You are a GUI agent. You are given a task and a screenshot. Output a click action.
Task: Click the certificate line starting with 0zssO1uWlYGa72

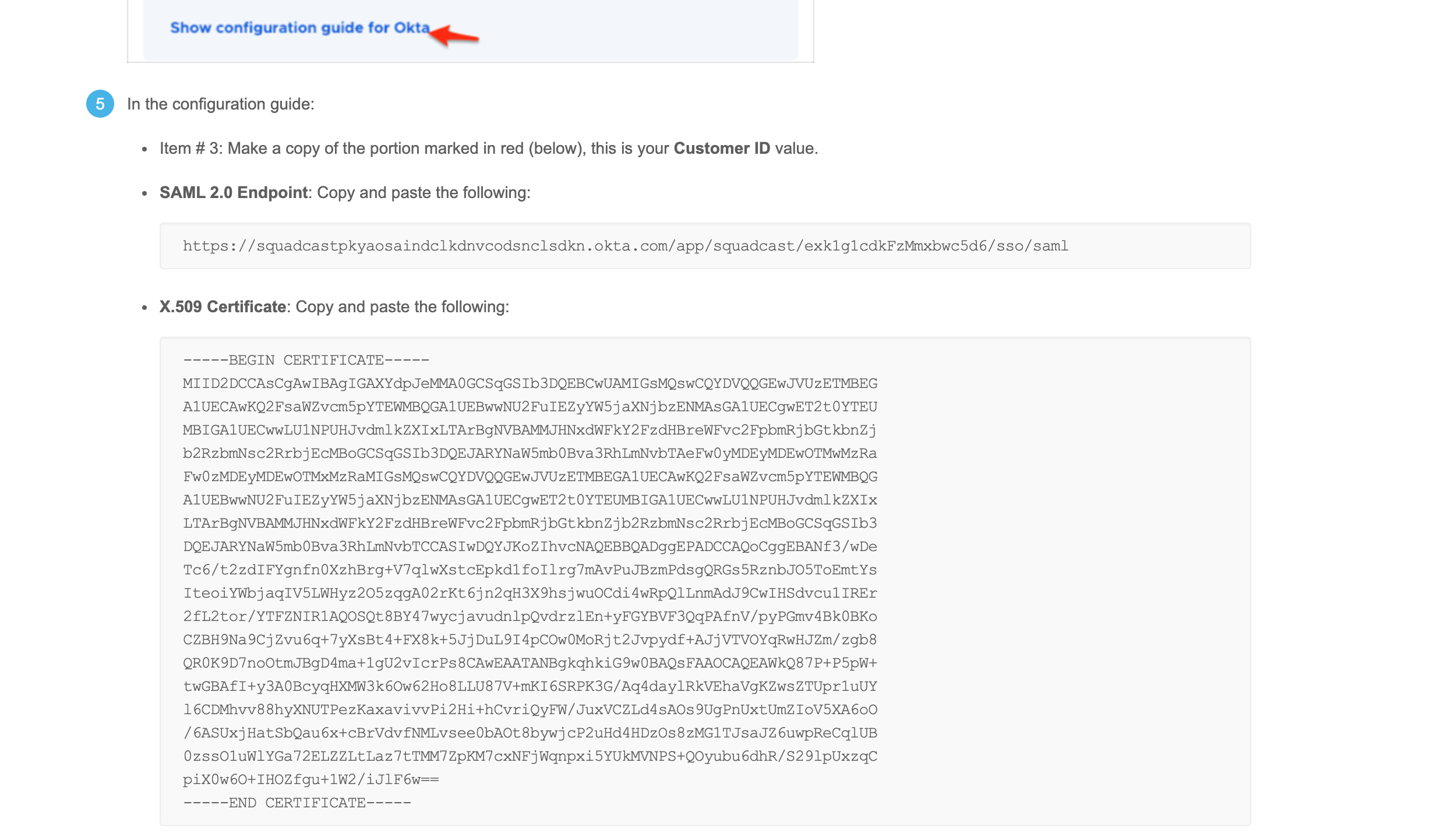pos(530,756)
